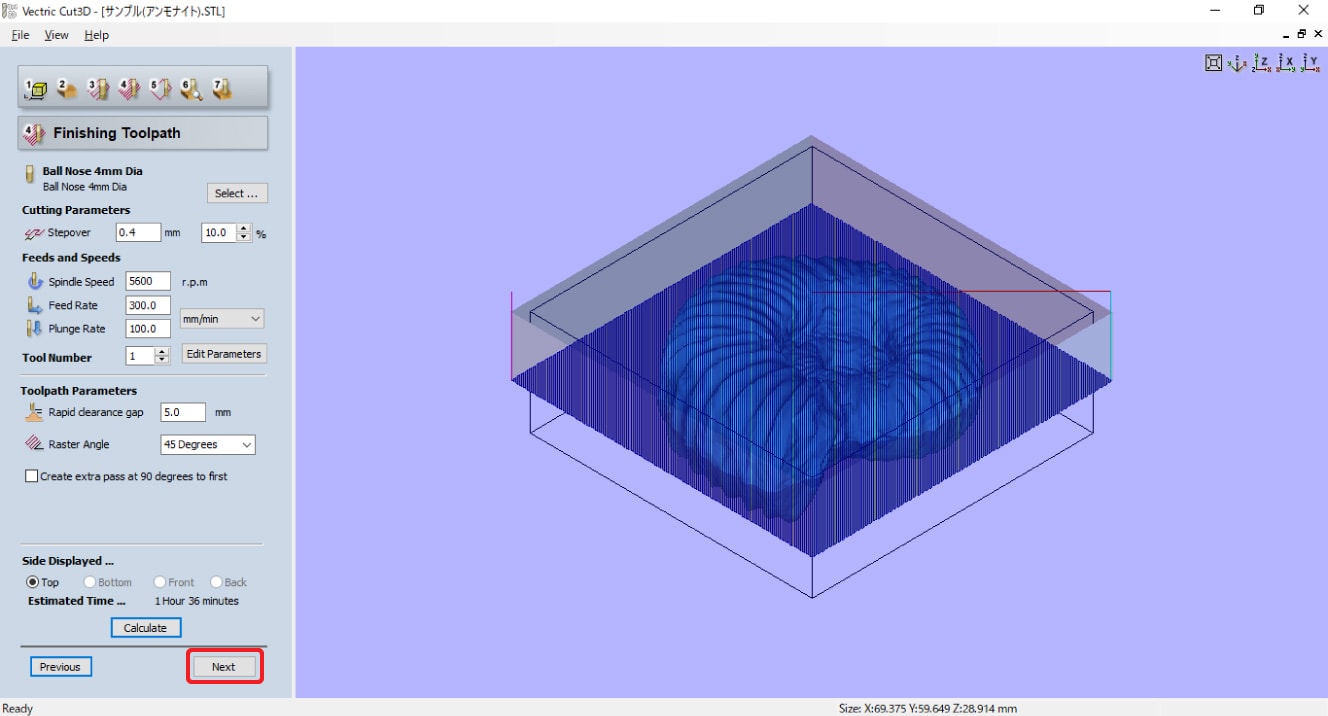Choose the Bottom side radio option
Screen dimensions: 1328x716
[x=90, y=582]
